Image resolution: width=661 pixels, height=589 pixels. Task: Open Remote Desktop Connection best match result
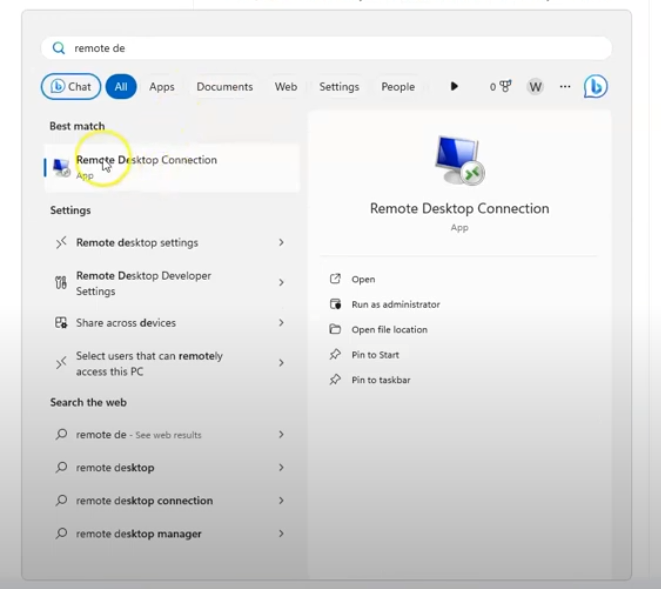click(x=172, y=167)
